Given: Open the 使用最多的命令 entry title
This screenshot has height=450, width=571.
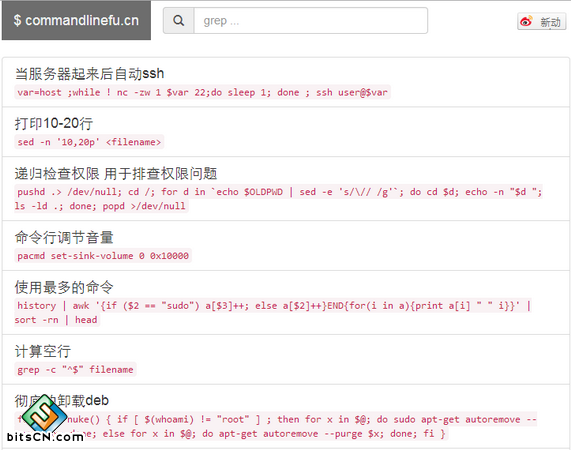Looking at the screenshot, I should (64, 287).
